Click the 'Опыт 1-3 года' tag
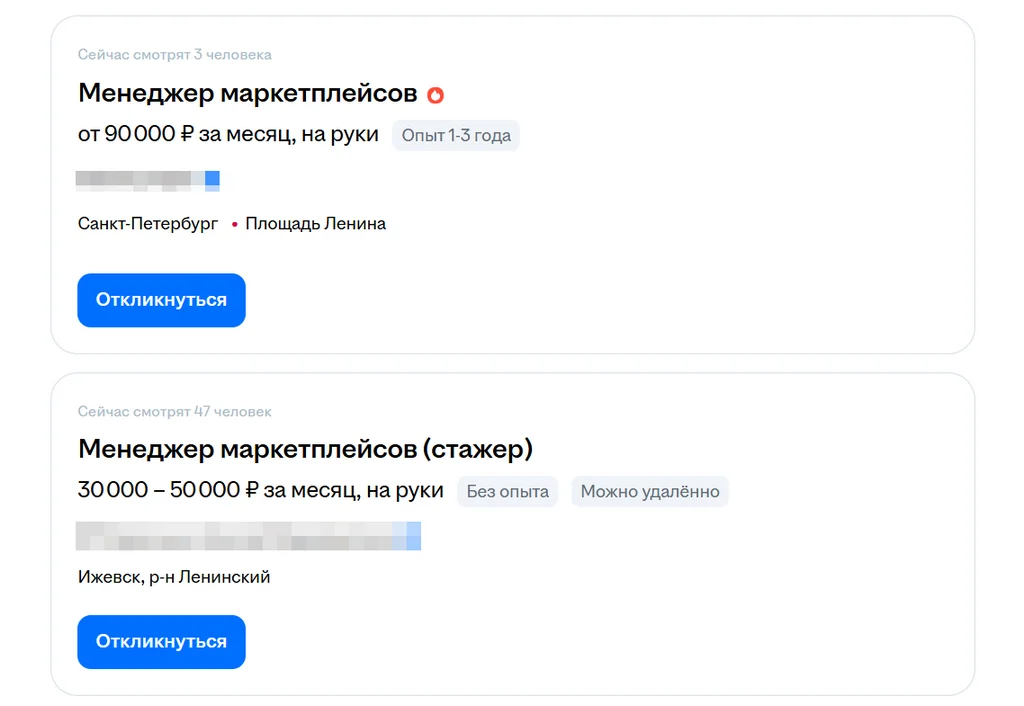This screenshot has height=706, width=1024. tap(456, 135)
